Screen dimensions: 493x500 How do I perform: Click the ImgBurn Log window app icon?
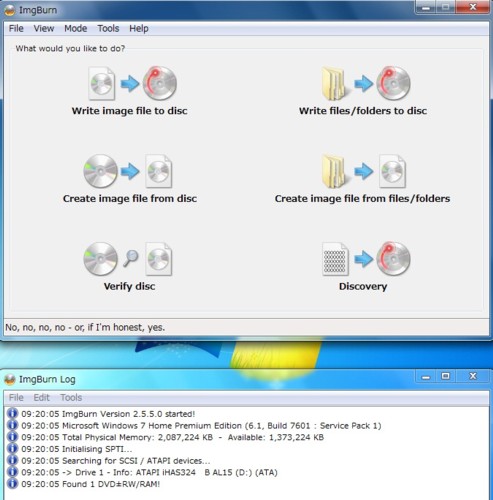10,379
